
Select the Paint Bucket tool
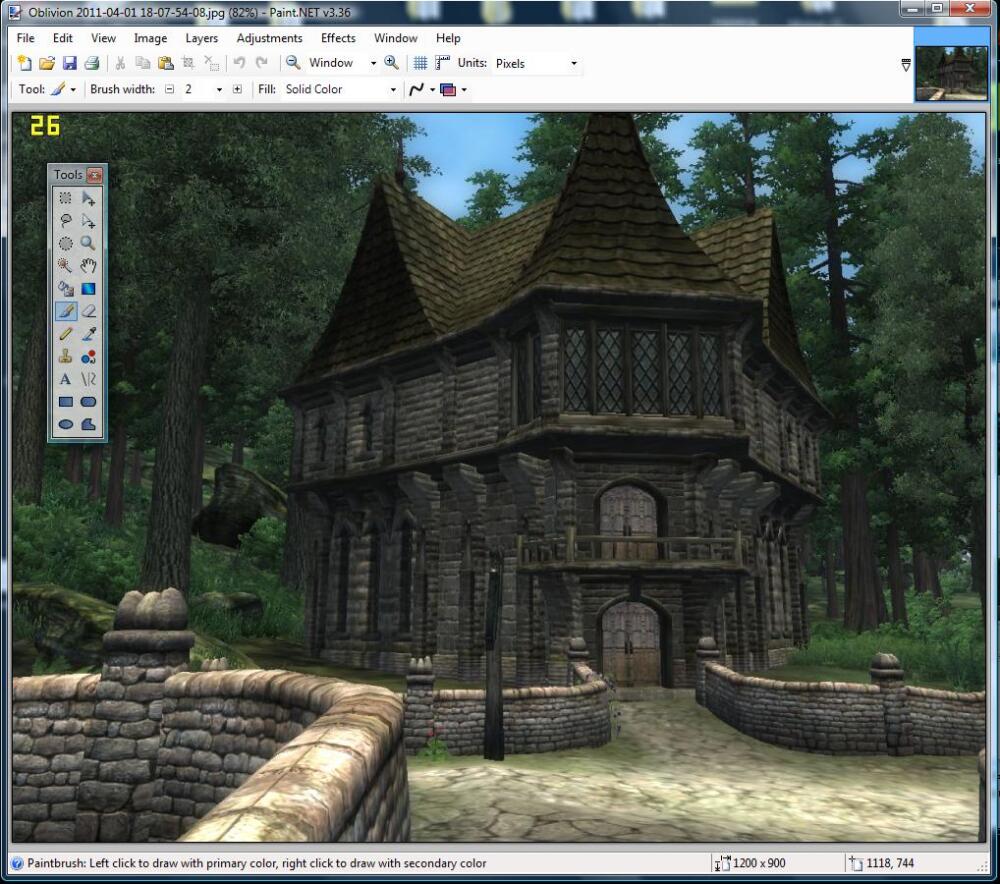[65, 289]
